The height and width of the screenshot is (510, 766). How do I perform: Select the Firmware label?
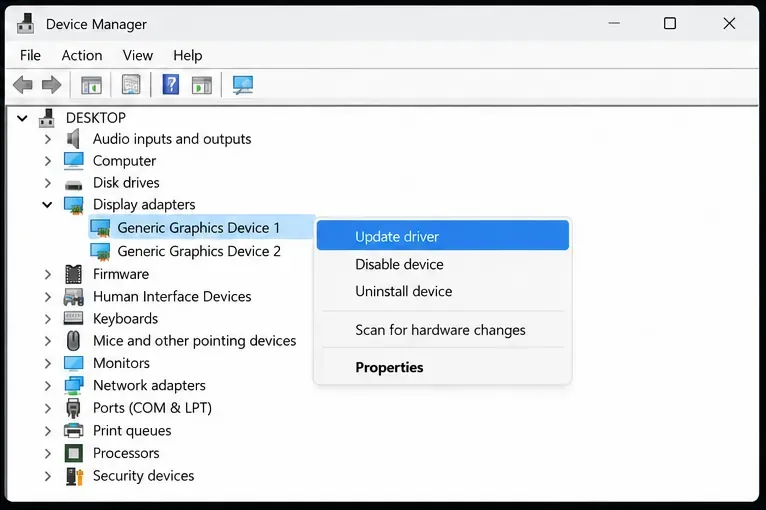click(x=121, y=275)
